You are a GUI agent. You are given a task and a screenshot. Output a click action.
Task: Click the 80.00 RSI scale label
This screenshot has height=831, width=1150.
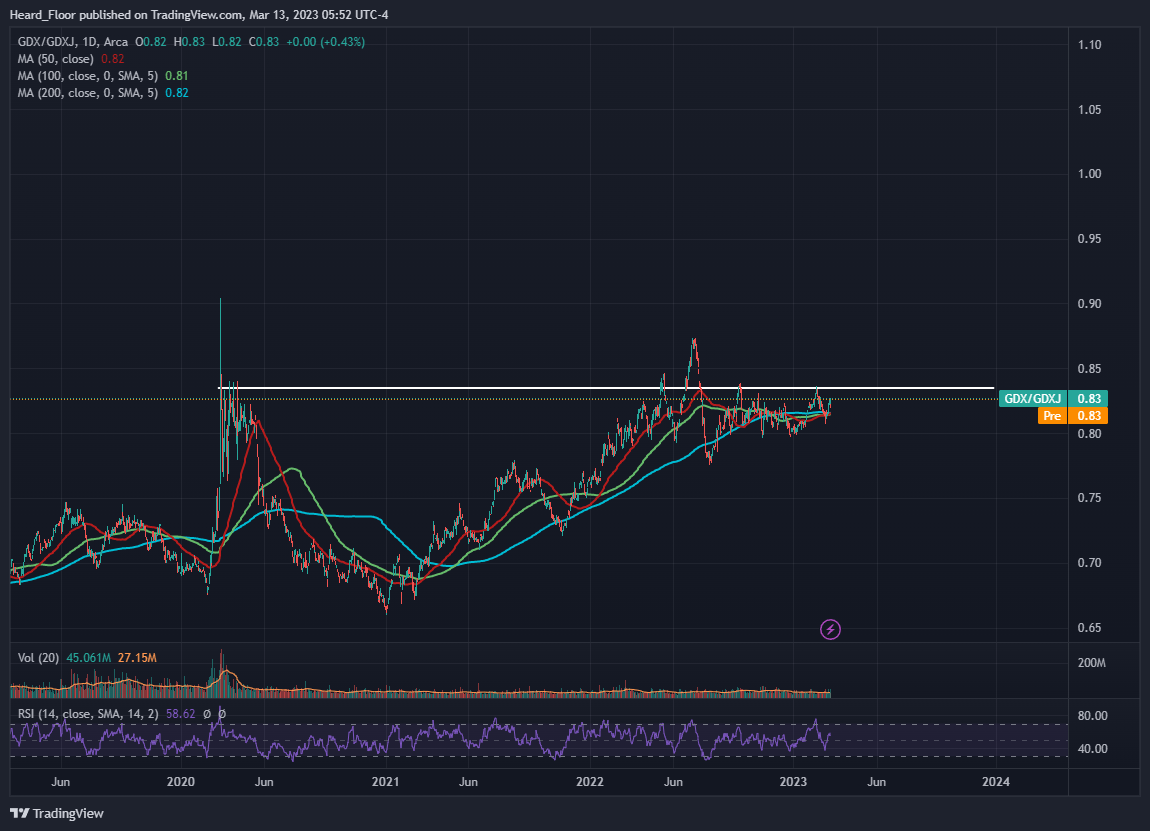[1092, 716]
